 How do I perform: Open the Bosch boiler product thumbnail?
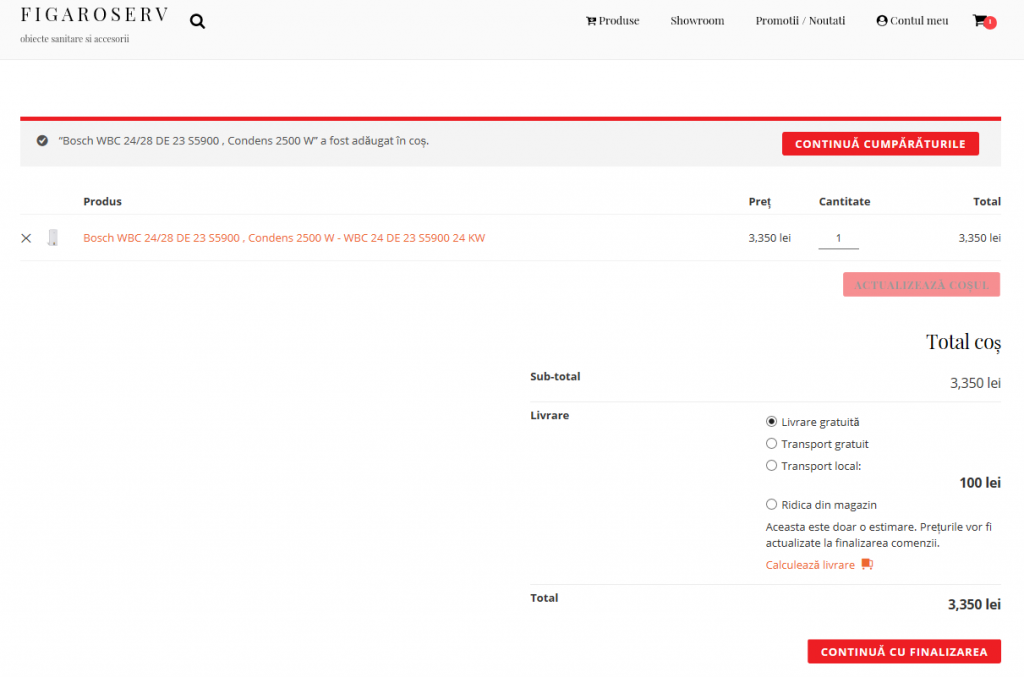click(53, 238)
